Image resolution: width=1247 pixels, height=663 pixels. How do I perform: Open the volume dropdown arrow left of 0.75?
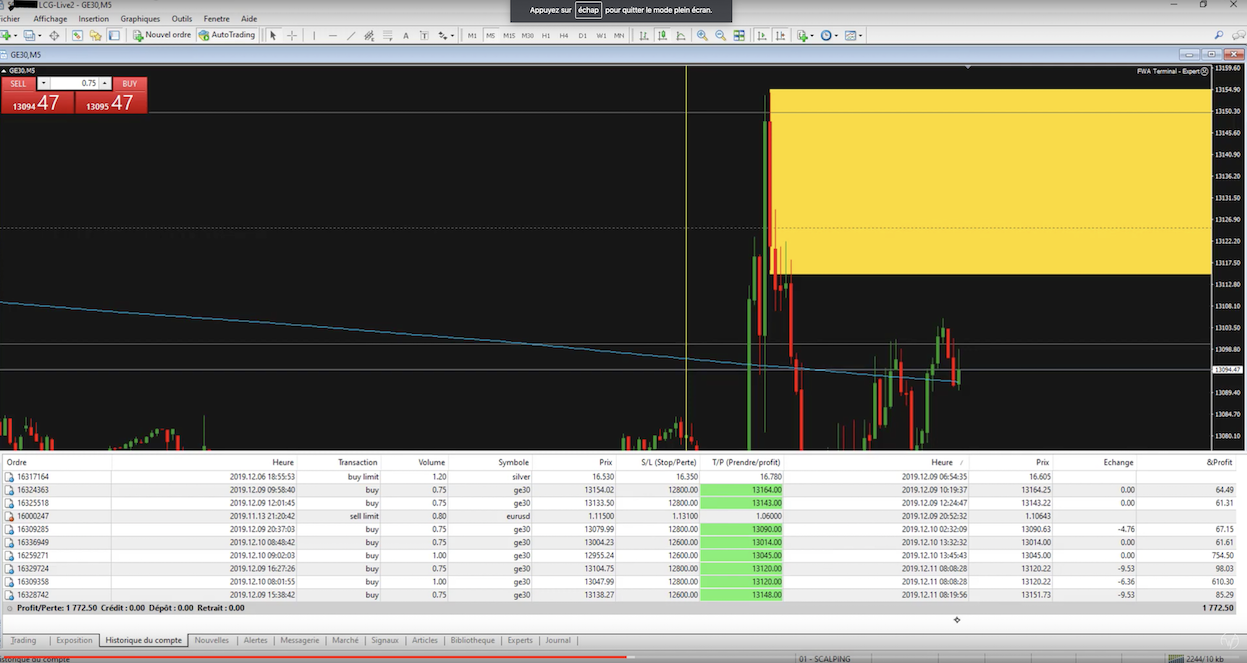43,84
